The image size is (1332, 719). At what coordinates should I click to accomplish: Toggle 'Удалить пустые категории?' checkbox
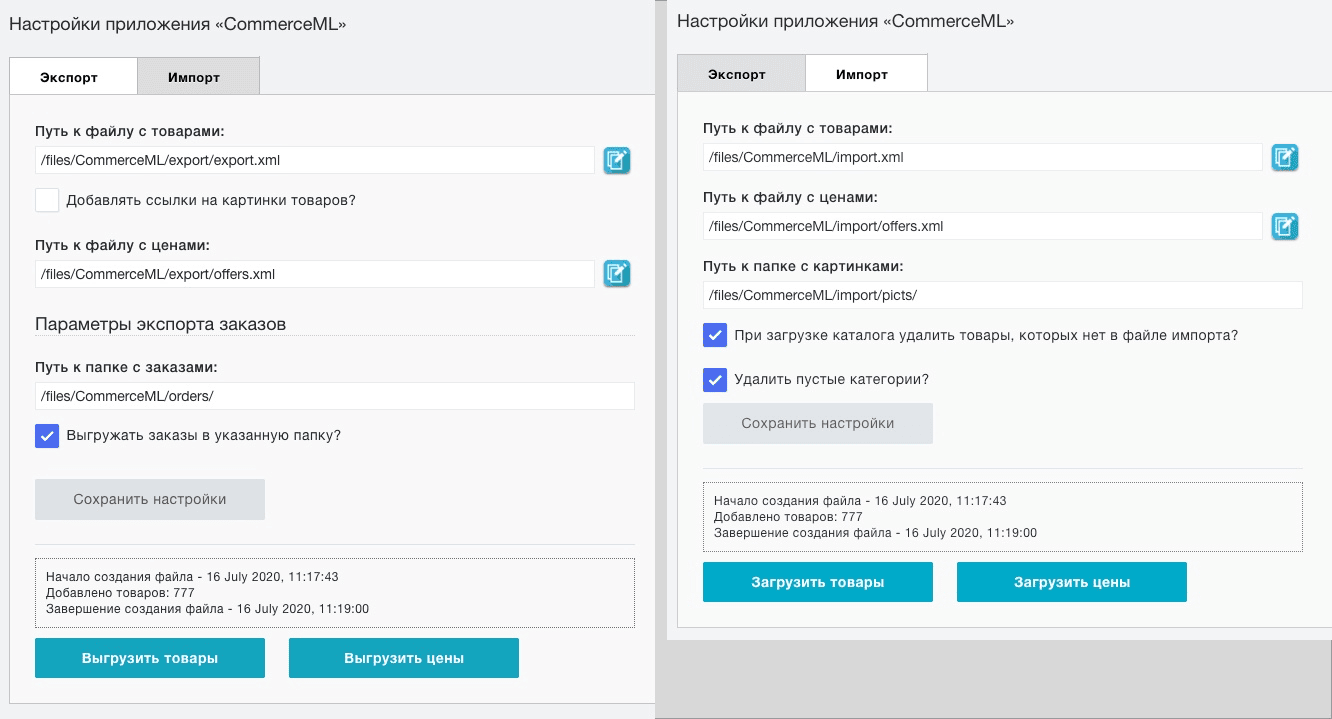[x=715, y=380]
